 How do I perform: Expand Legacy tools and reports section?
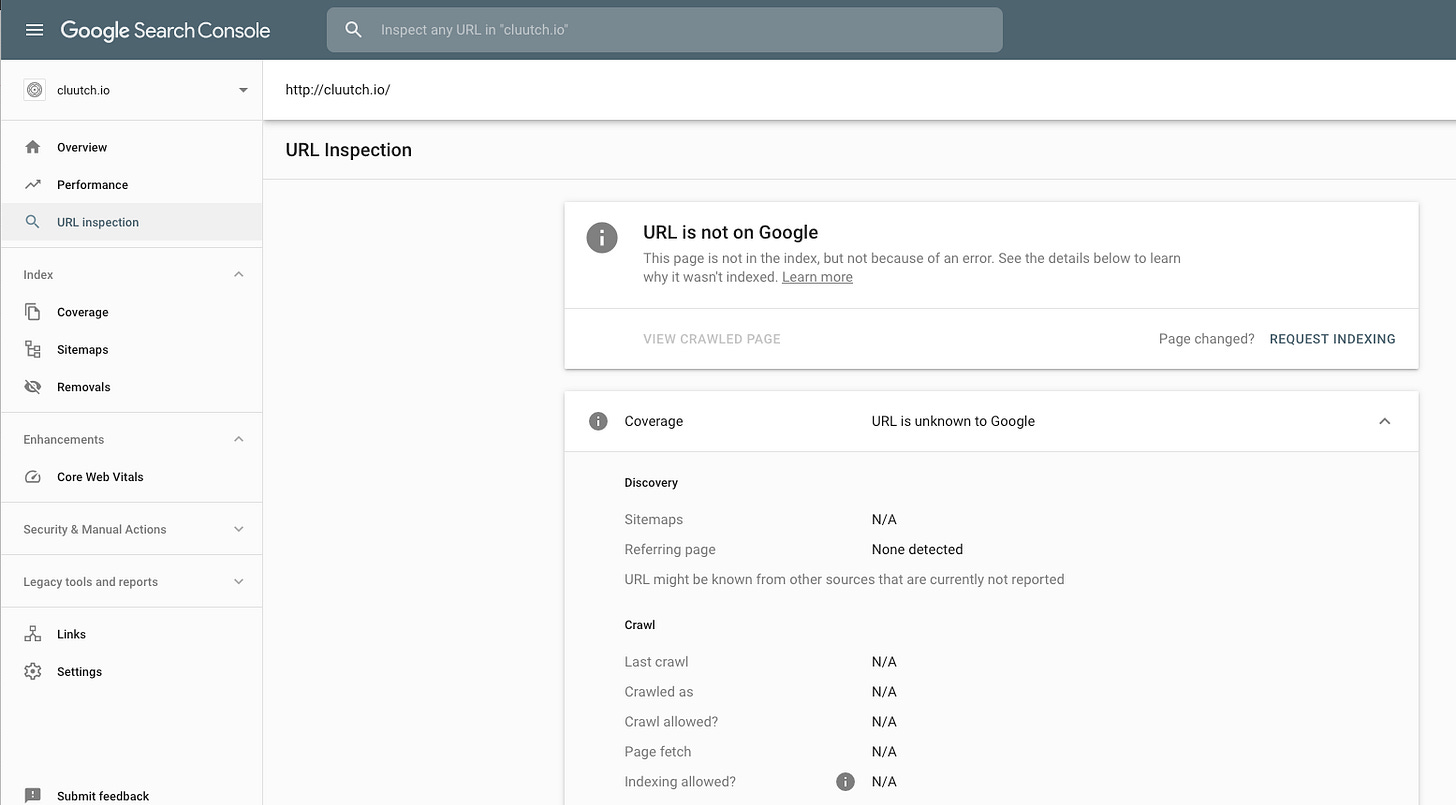point(238,581)
